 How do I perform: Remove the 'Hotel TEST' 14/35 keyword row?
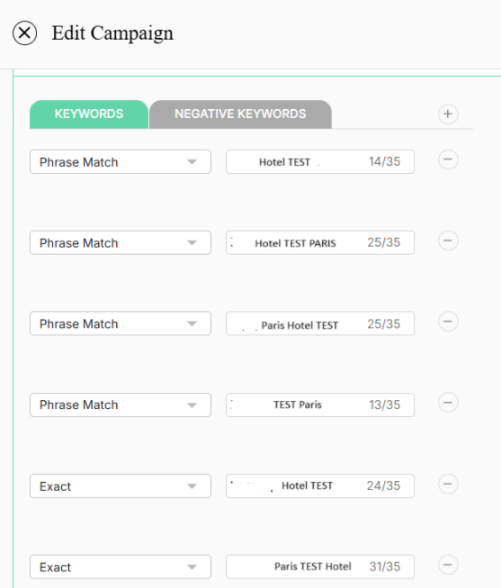(x=448, y=160)
